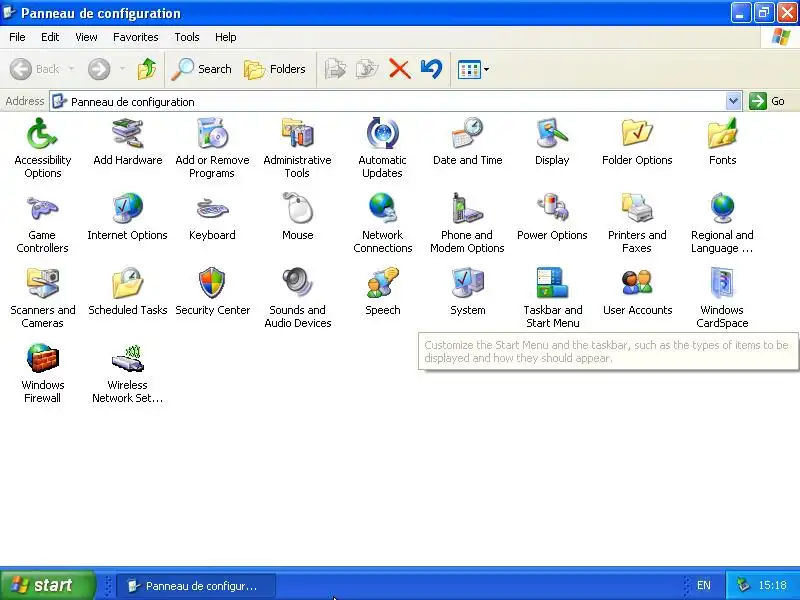Click the Forward arrow button
Screen dimensions: 800x600
(99, 69)
